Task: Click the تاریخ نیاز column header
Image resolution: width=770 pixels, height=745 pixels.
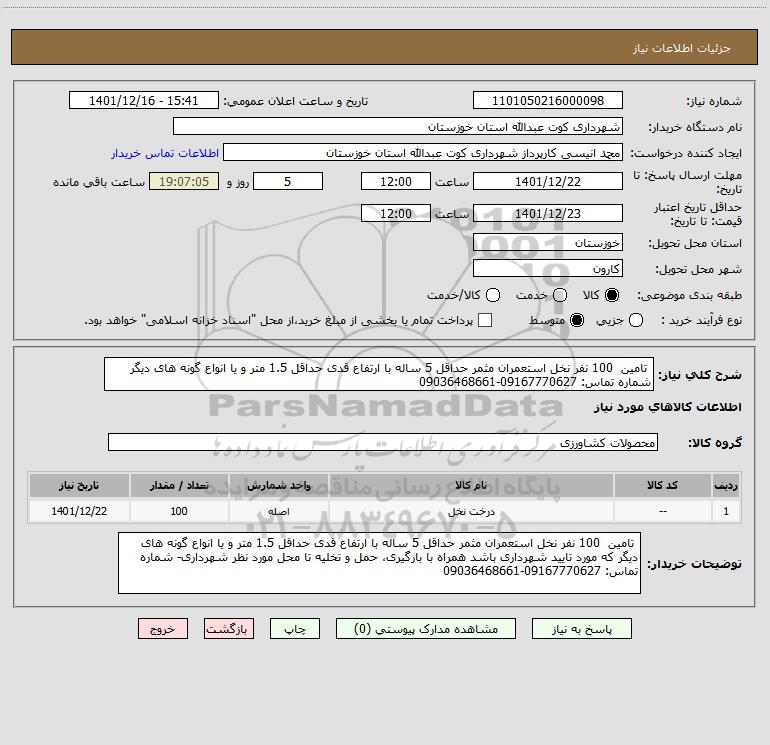Action: [79, 486]
